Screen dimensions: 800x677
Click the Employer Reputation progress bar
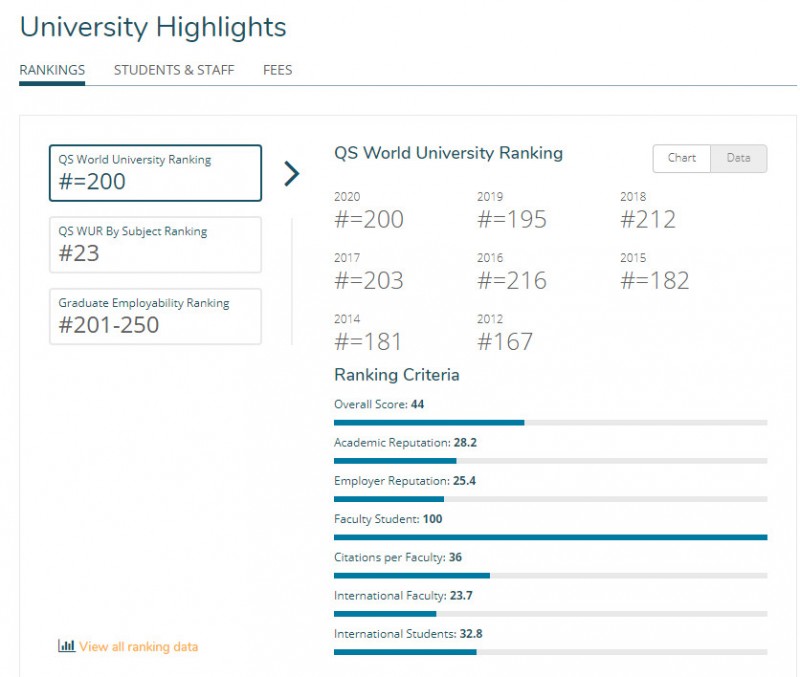point(551,499)
